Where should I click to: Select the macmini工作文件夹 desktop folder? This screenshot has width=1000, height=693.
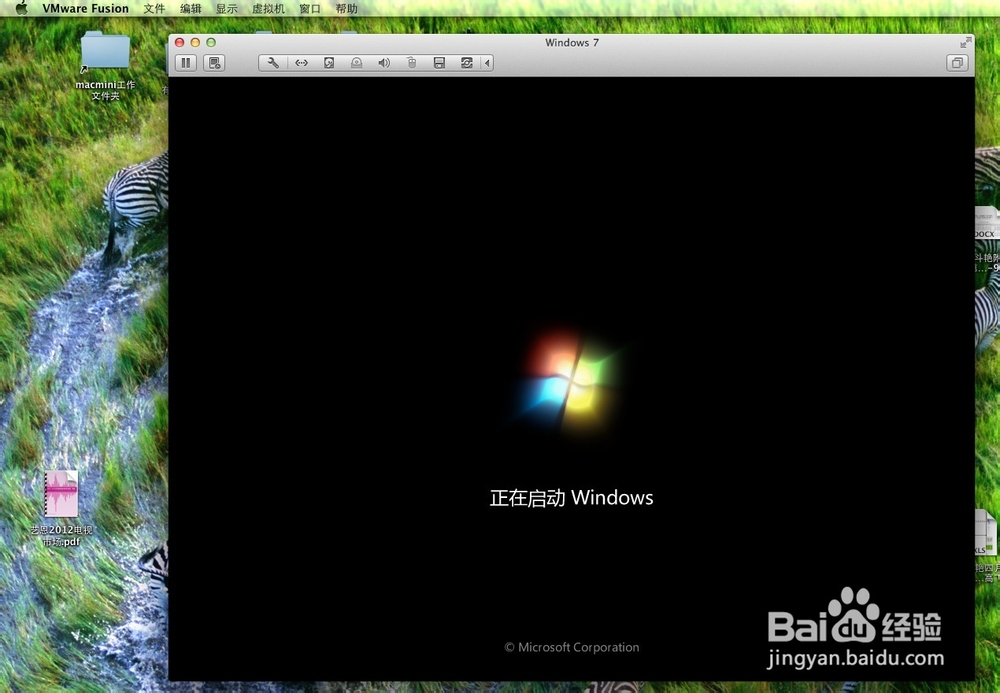coord(105,64)
